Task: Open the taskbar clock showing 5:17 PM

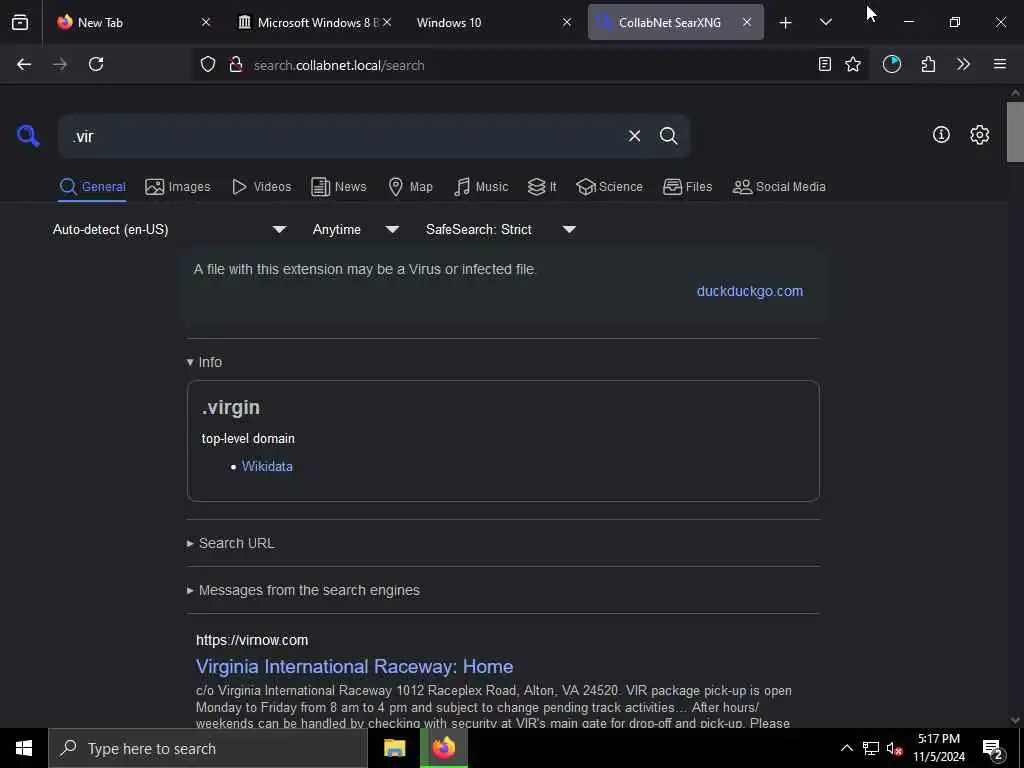Action: (x=938, y=748)
